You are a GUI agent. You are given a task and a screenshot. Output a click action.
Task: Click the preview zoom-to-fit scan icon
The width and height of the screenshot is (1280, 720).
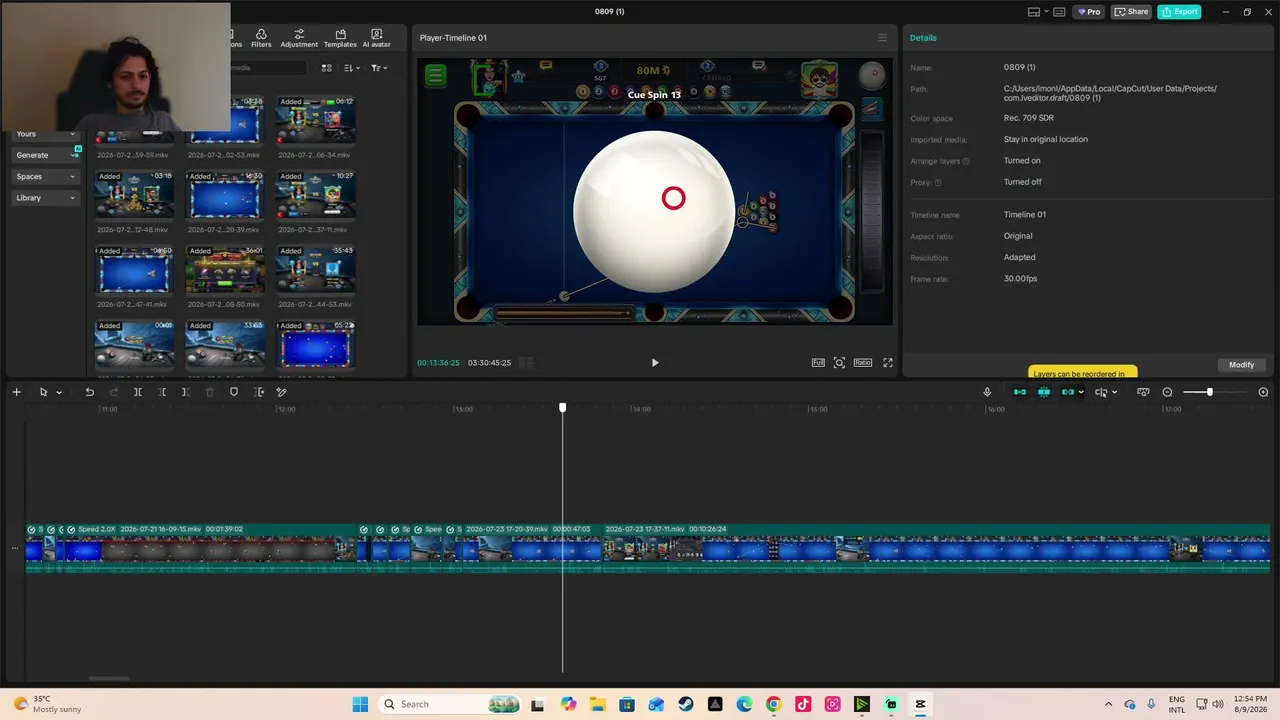pyautogui.click(x=839, y=363)
